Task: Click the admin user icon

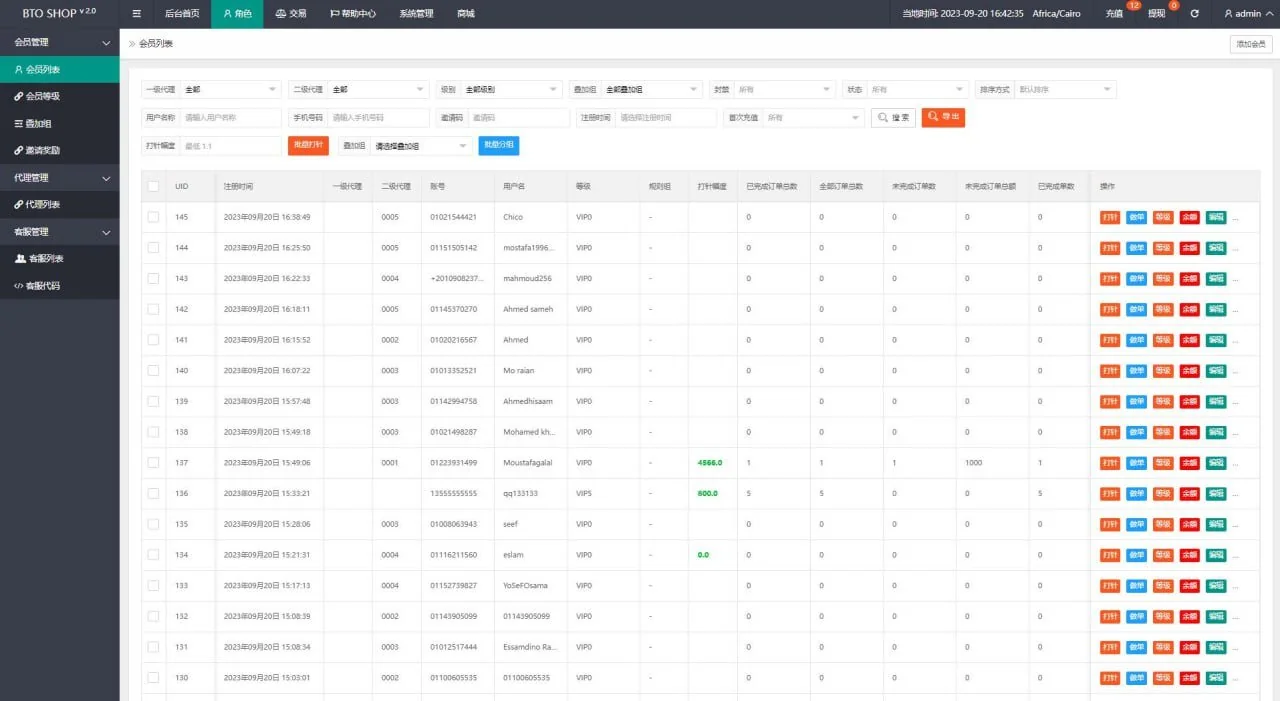Action: point(1229,14)
